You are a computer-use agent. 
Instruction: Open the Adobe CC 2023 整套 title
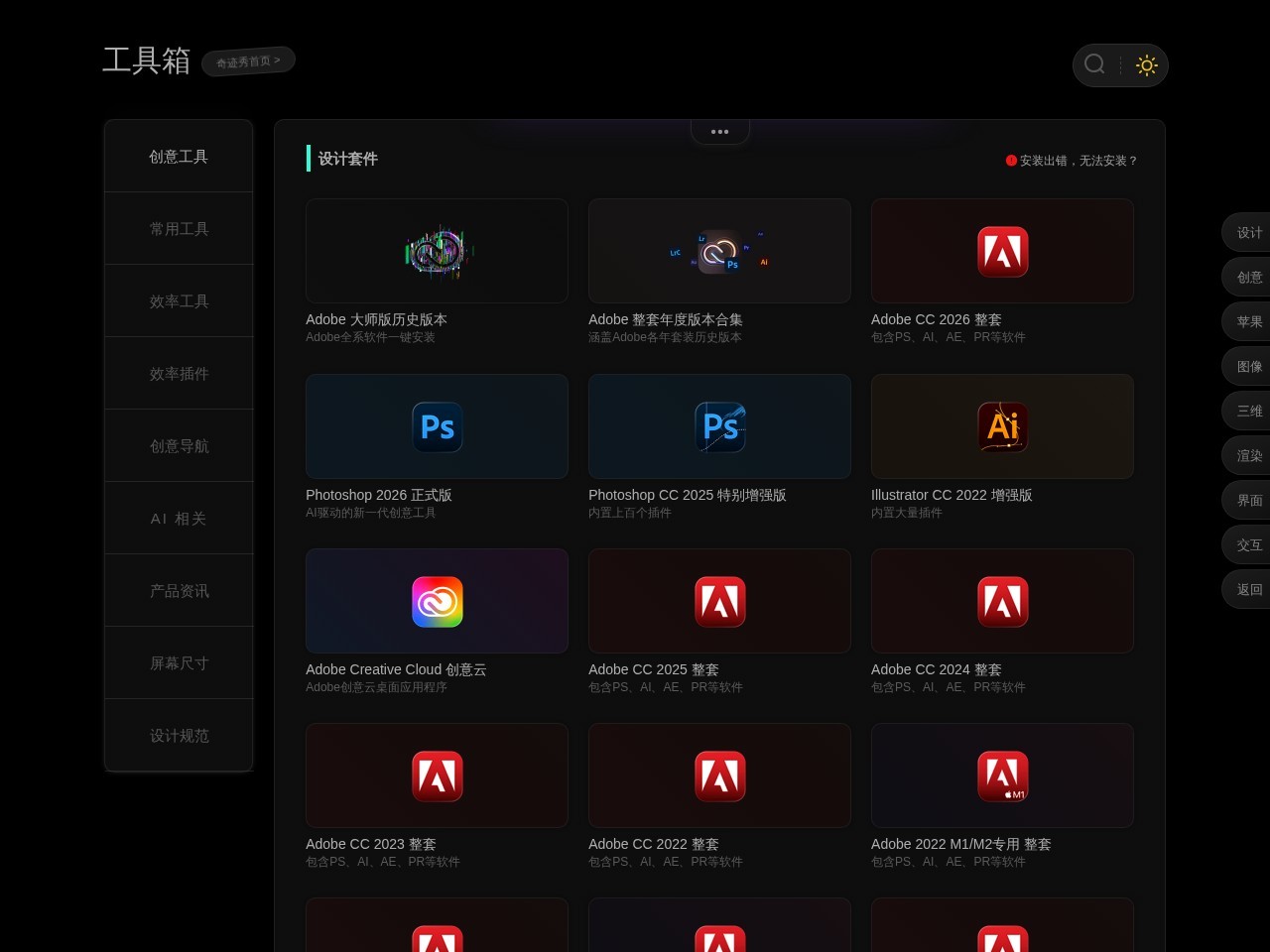point(371,844)
